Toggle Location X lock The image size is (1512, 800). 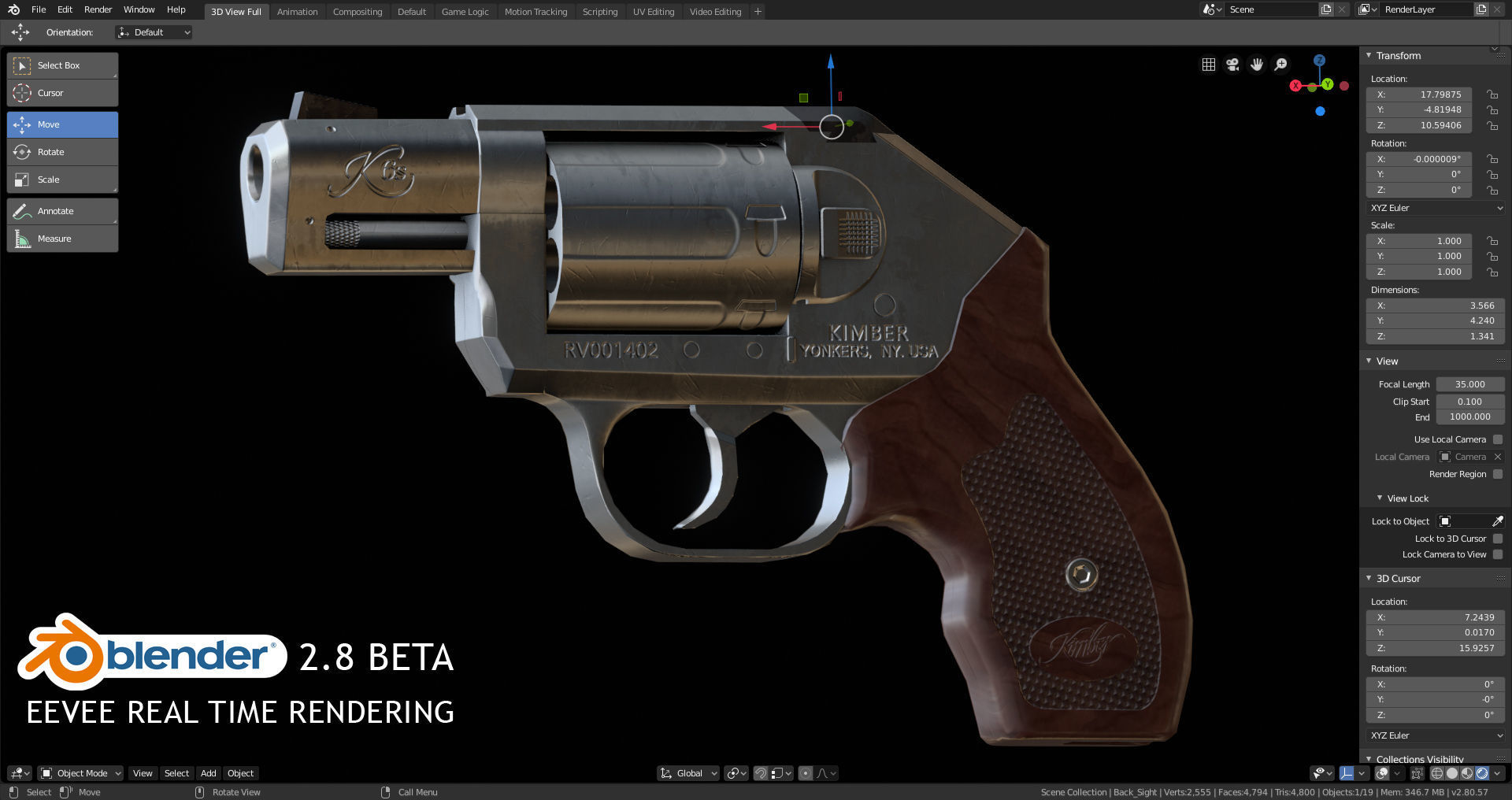(x=1492, y=94)
